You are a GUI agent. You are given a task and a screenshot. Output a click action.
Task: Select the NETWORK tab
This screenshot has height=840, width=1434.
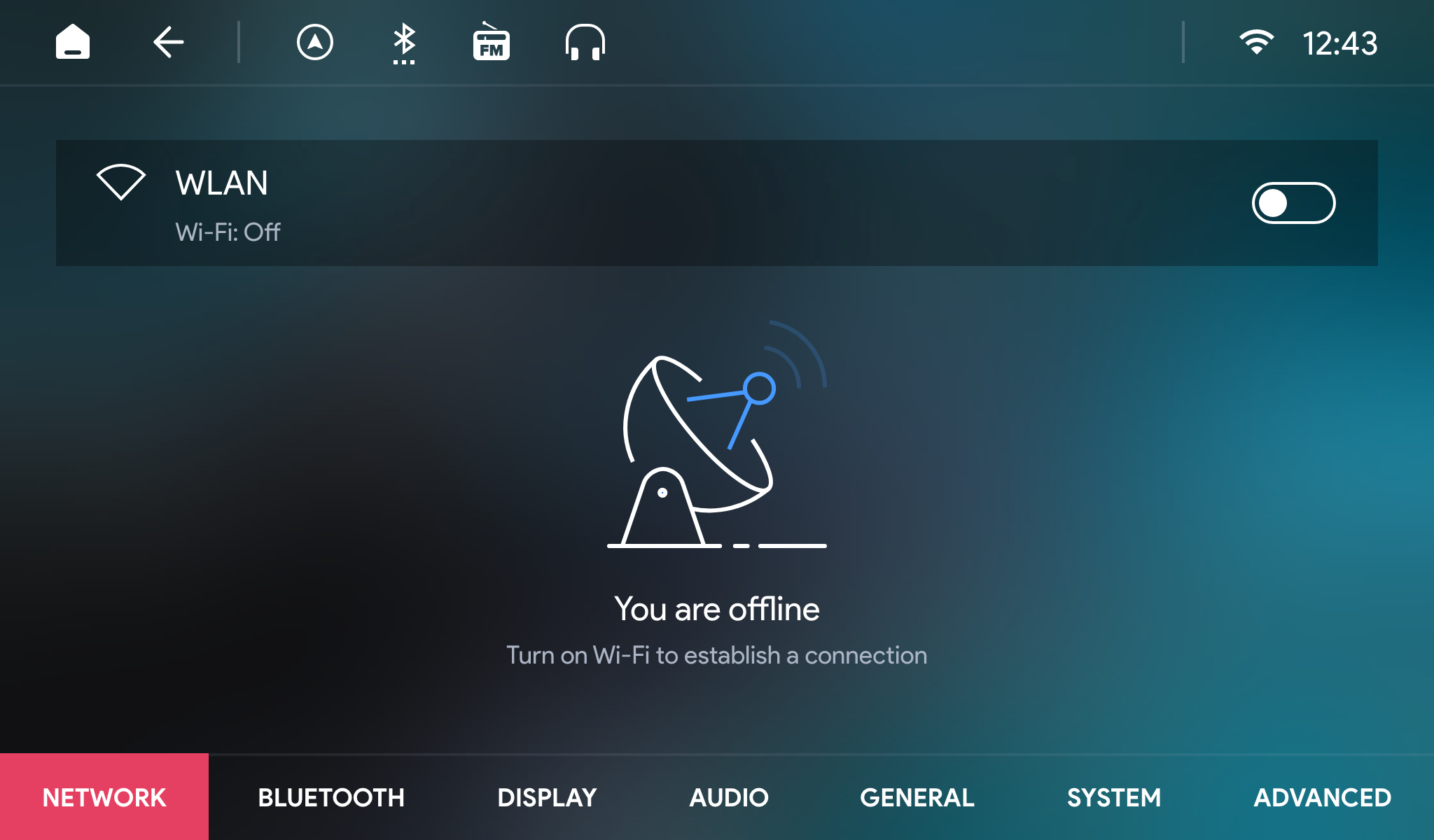coord(104,797)
